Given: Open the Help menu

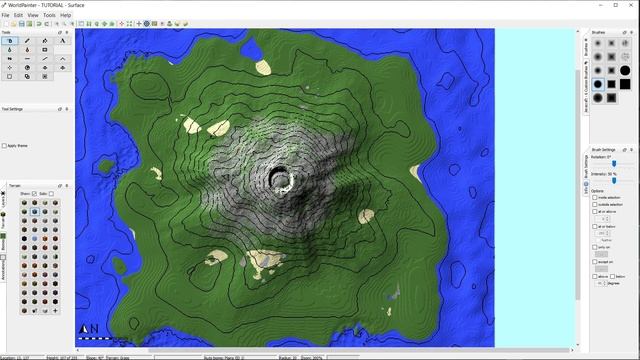Looking at the screenshot, I should click(x=66, y=15).
